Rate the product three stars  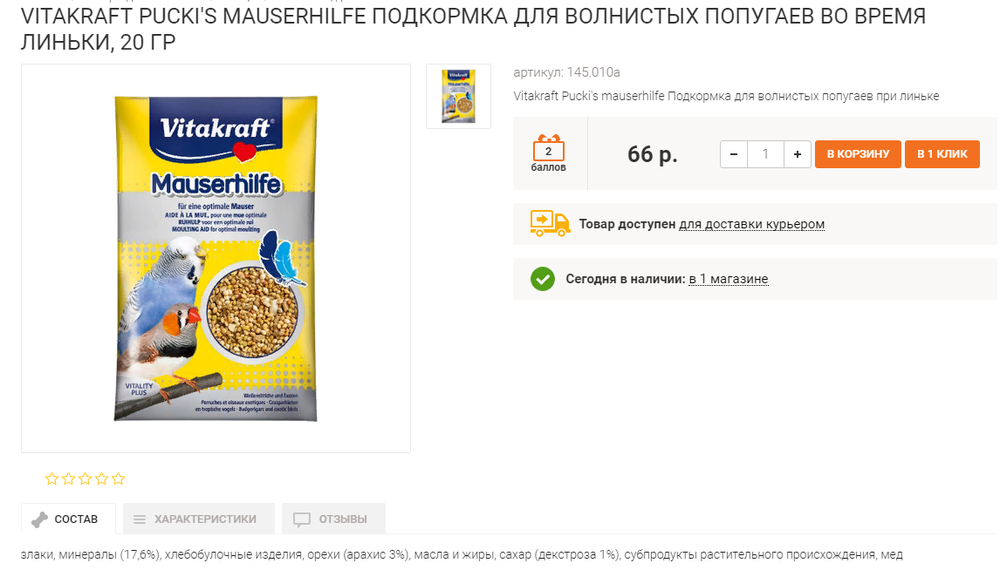pos(85,479)
